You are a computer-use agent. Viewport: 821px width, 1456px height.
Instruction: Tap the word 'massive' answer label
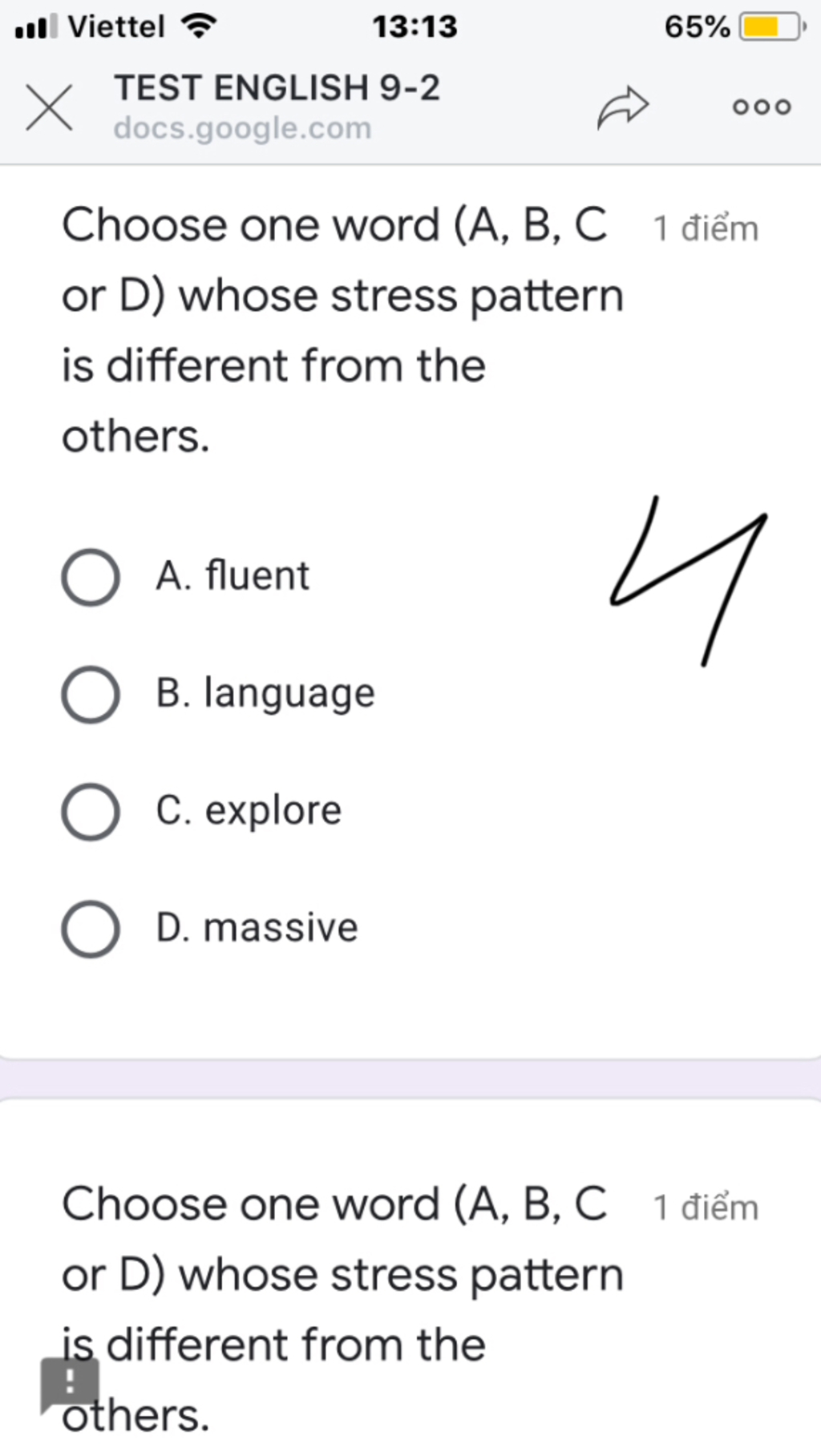coord(281,928)
